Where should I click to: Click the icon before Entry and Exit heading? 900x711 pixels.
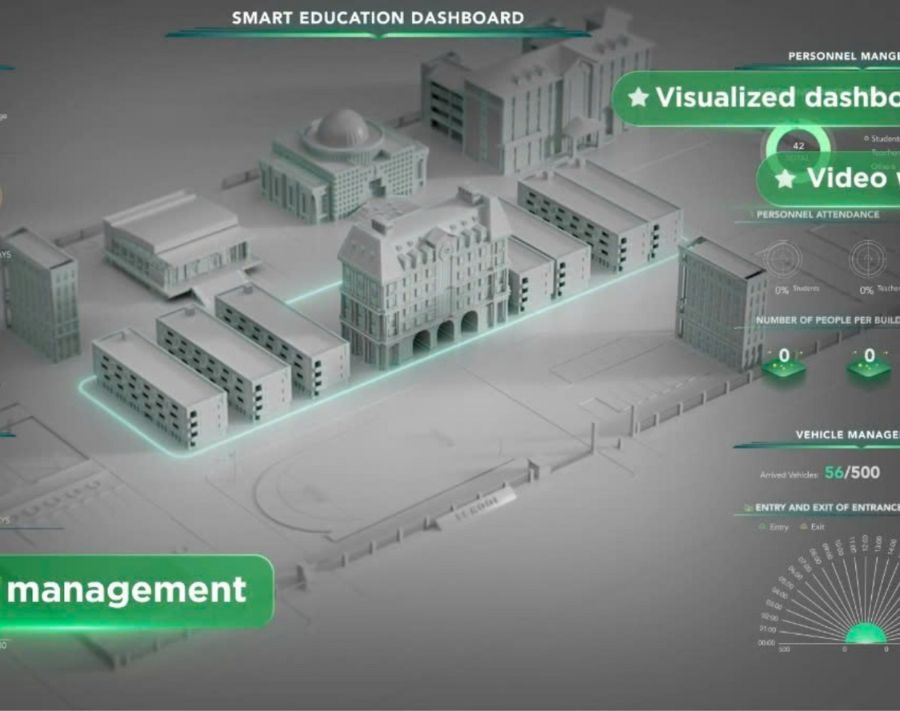tap(748, 508)
